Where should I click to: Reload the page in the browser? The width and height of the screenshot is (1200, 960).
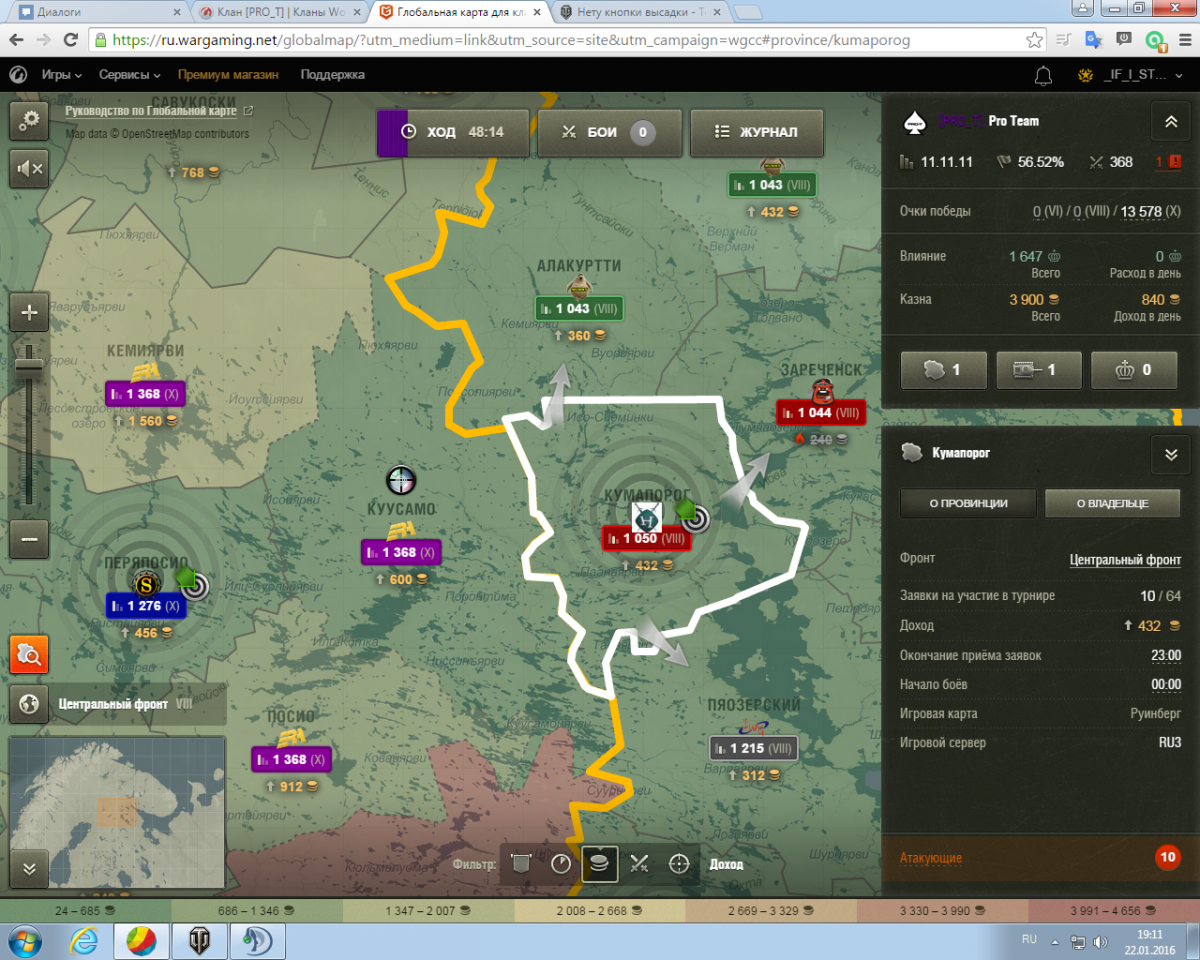point(70,41)
